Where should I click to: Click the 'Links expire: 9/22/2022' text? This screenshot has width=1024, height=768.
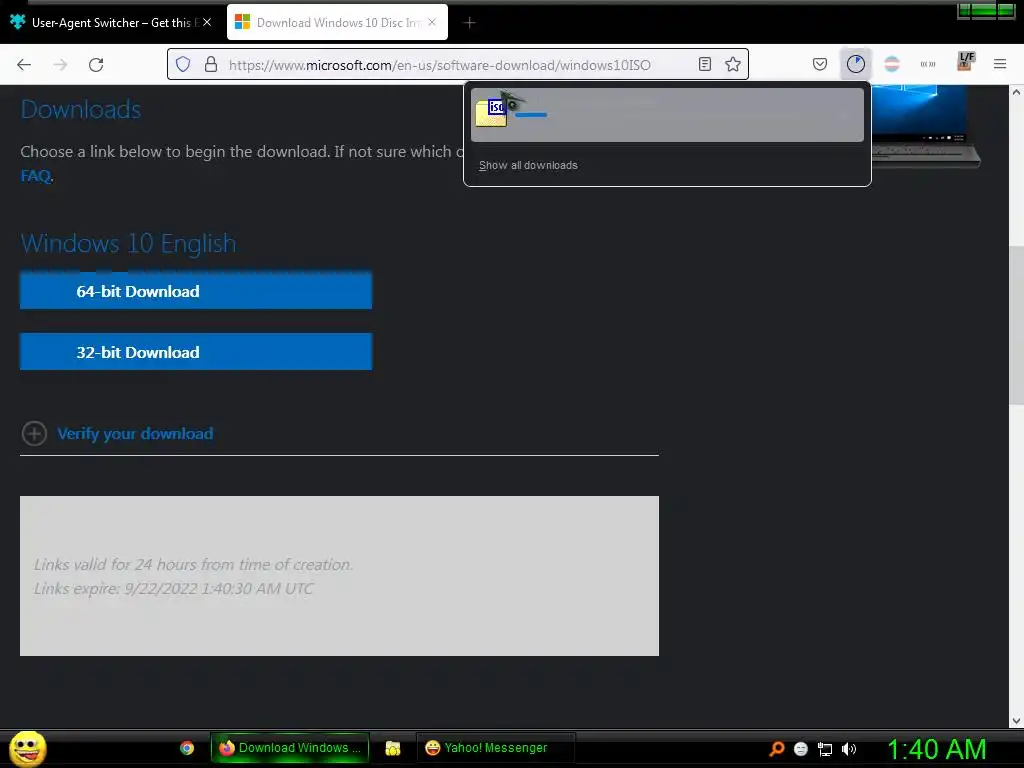point(174,588)
